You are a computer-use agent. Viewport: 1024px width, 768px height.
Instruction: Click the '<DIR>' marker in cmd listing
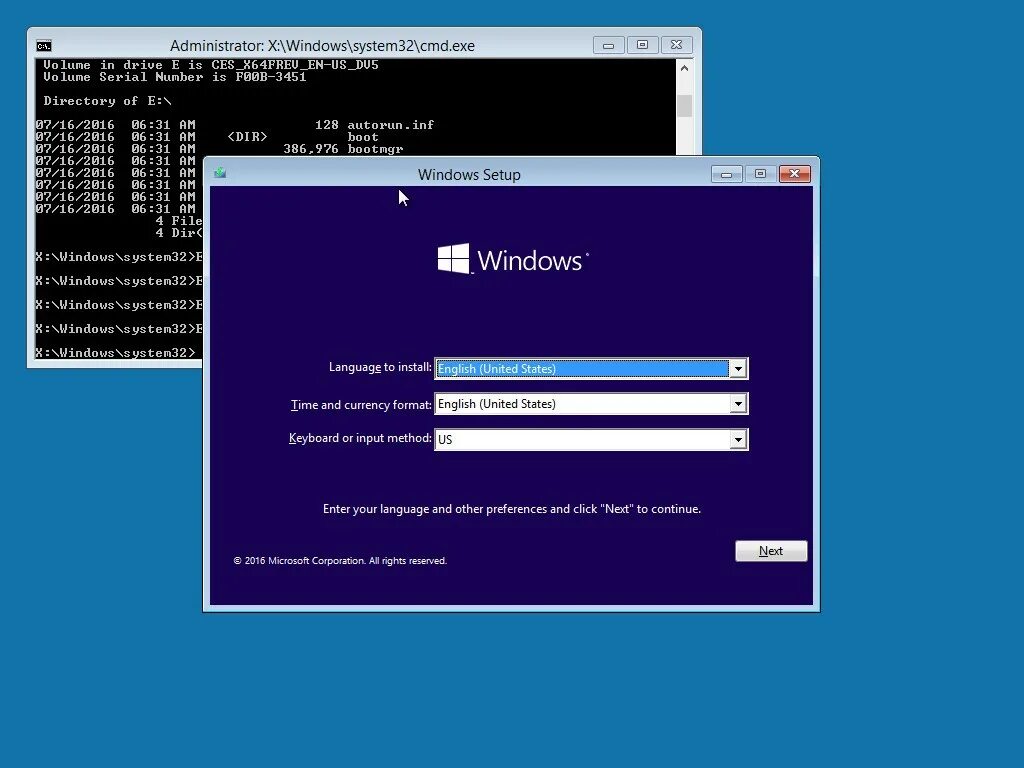(x=247, y=137)
